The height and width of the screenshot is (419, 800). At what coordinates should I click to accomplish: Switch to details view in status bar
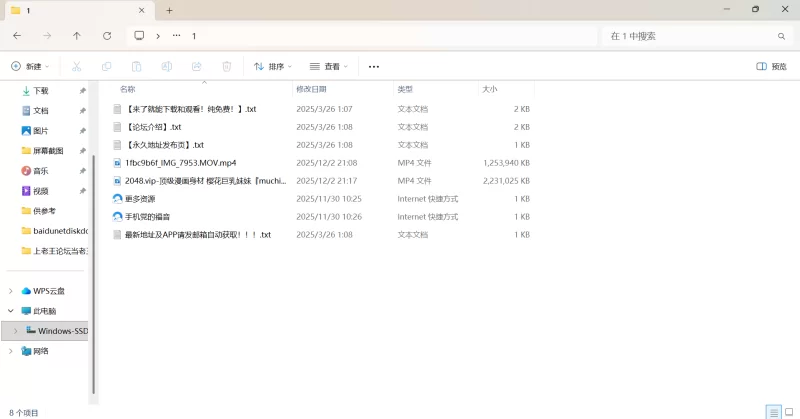[x=772, y=412]
